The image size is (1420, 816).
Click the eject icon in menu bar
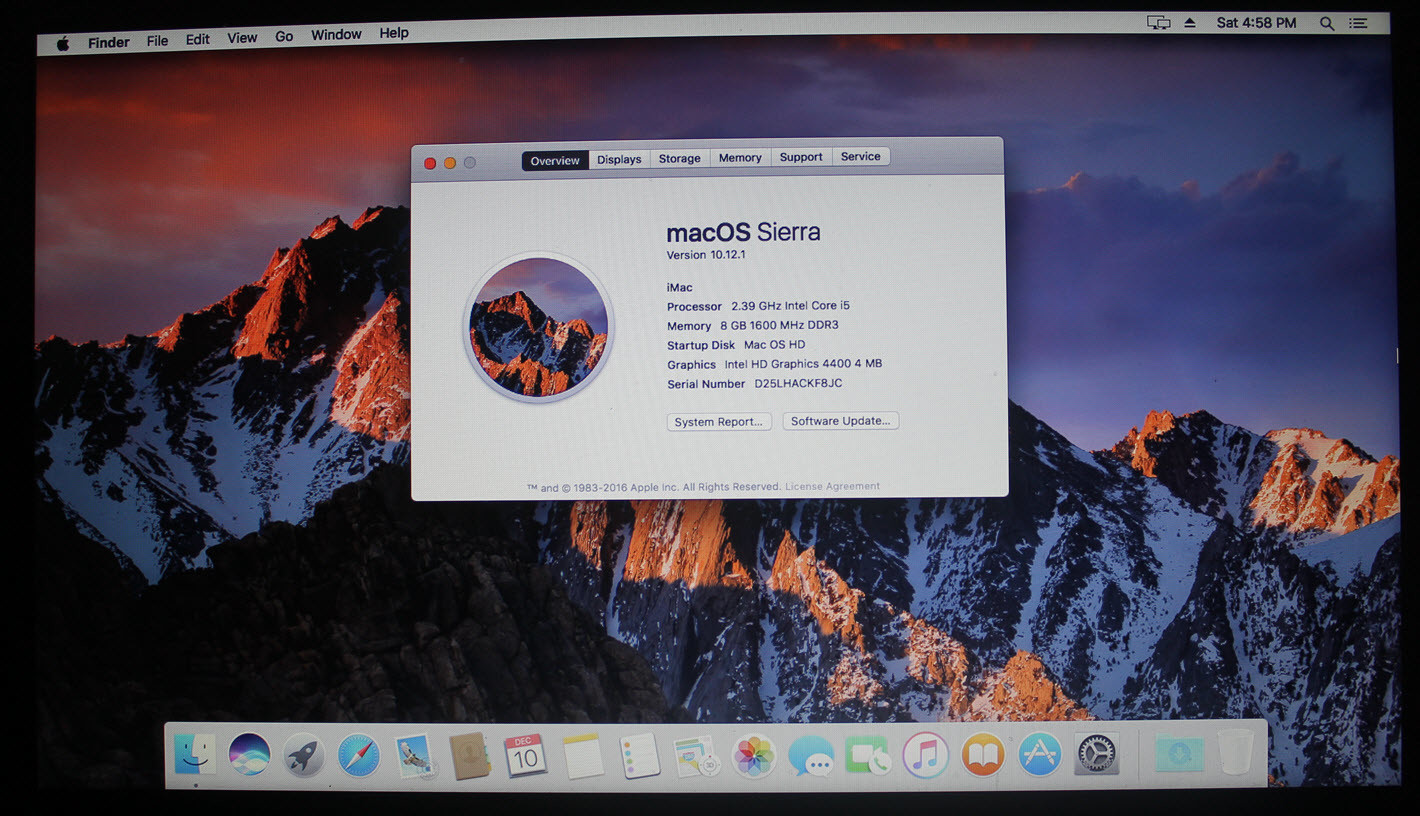1190,23
